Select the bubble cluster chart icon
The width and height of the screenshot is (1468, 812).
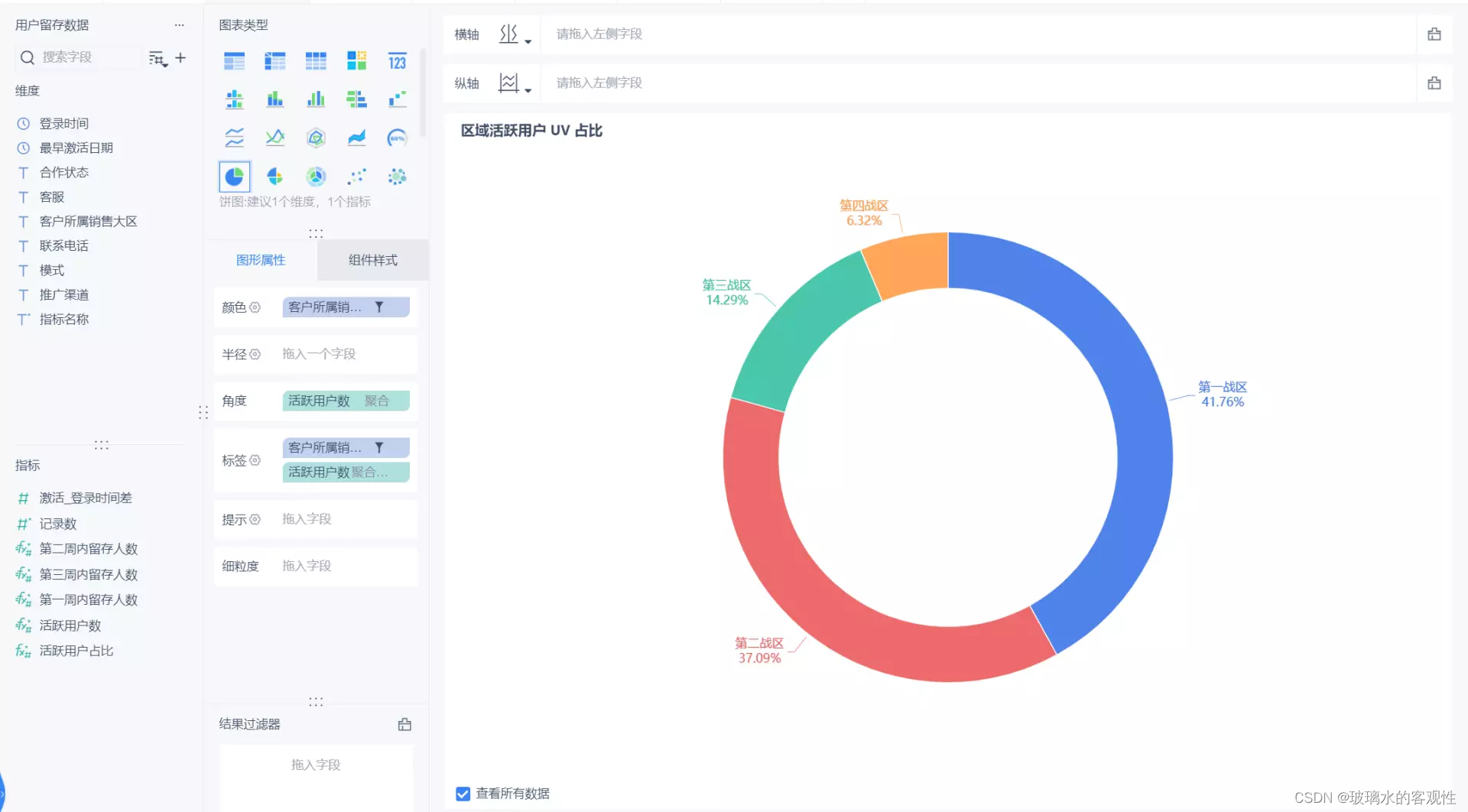[397, 177]
